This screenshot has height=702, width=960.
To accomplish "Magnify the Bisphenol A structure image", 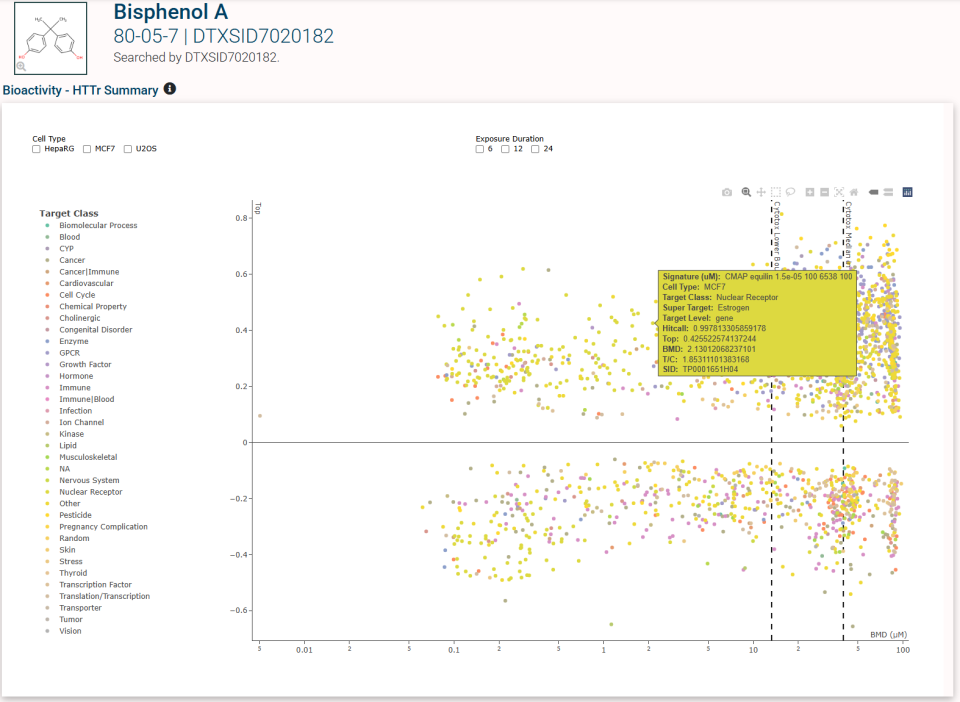I will 21,66.
